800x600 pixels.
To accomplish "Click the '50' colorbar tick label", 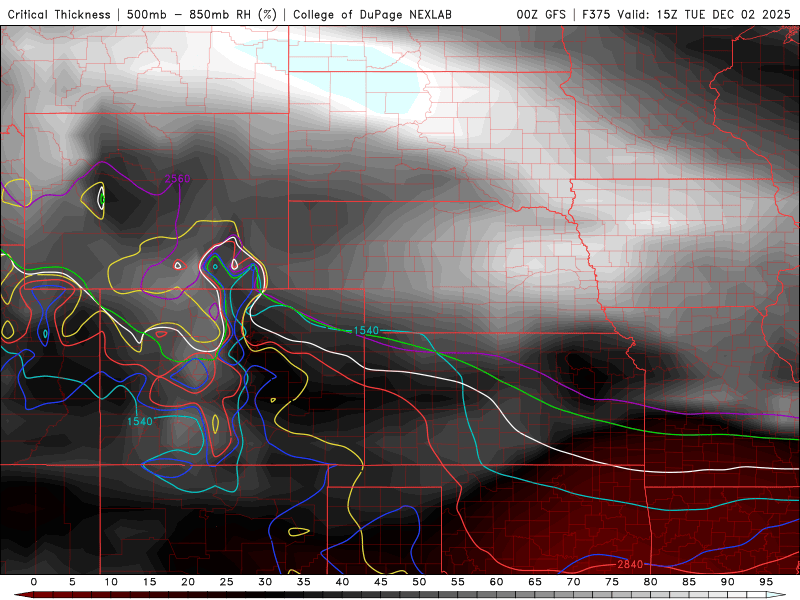I will [419, 582].
